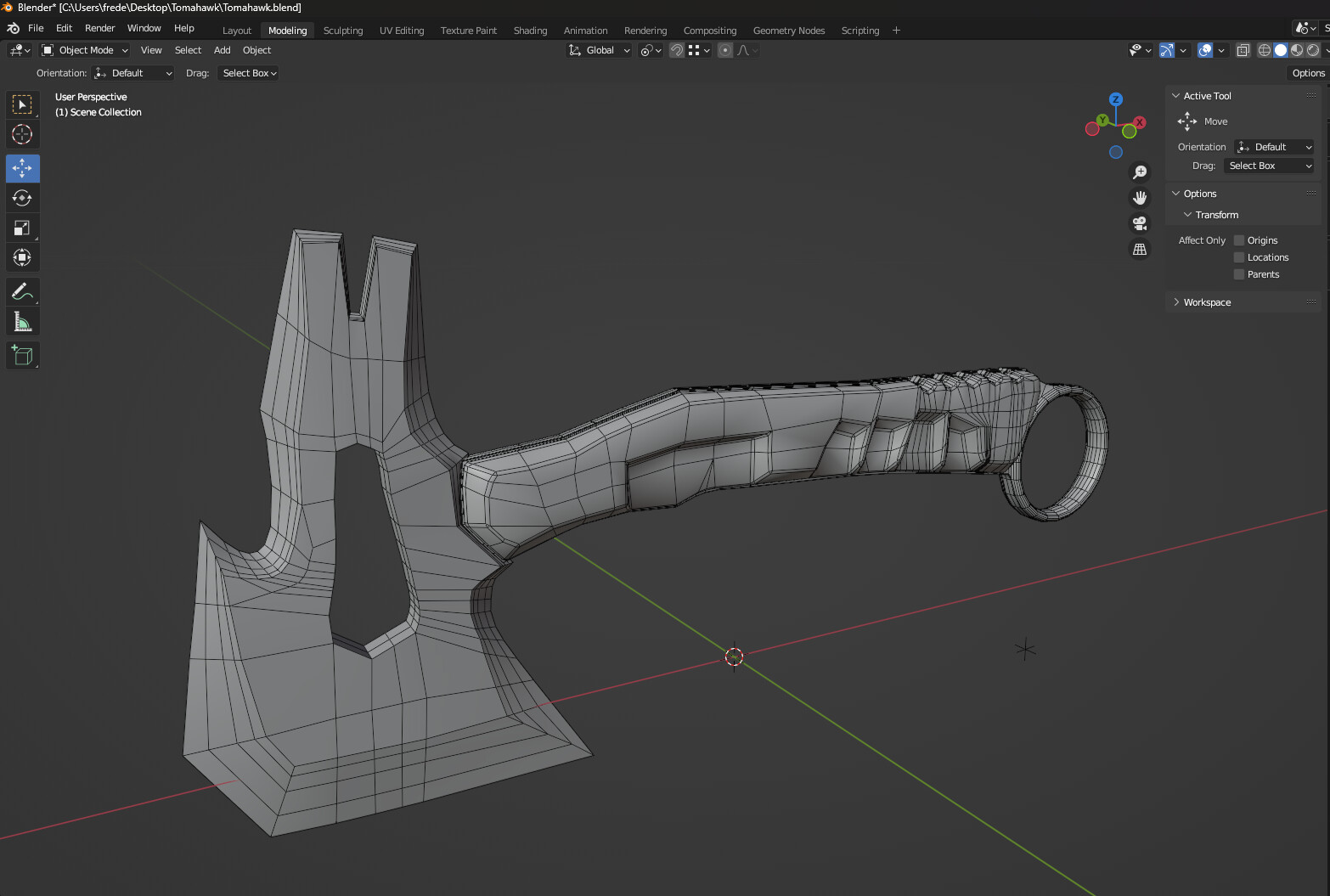Select the Annotate tool
1330x896 pixels.
coord(22,291)
